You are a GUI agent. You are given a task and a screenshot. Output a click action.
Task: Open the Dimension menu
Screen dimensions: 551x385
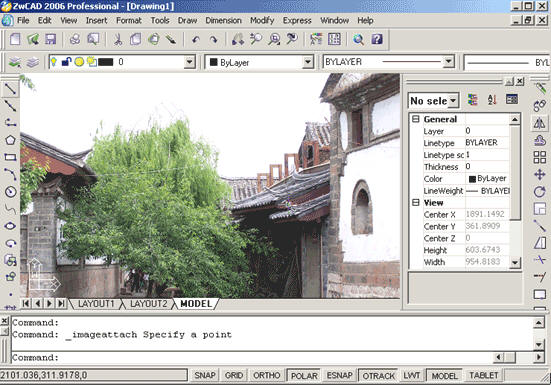tap(223, 20)
